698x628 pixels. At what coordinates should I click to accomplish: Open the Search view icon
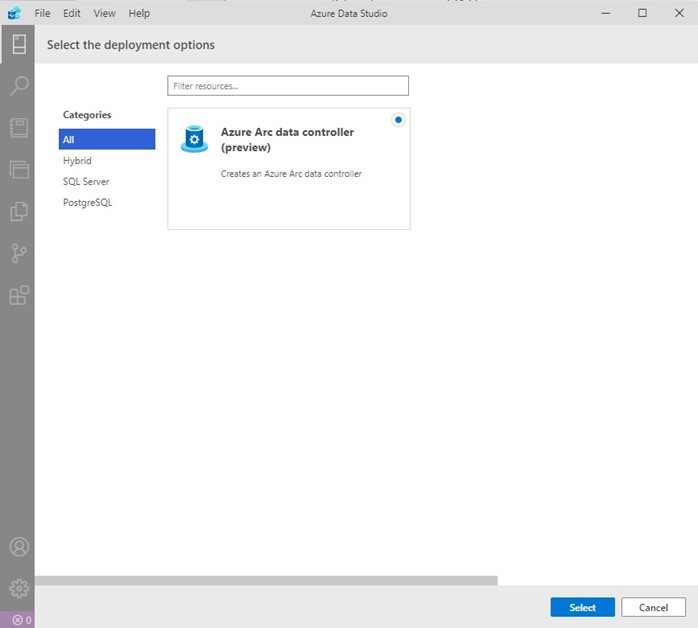click(19, 85)
